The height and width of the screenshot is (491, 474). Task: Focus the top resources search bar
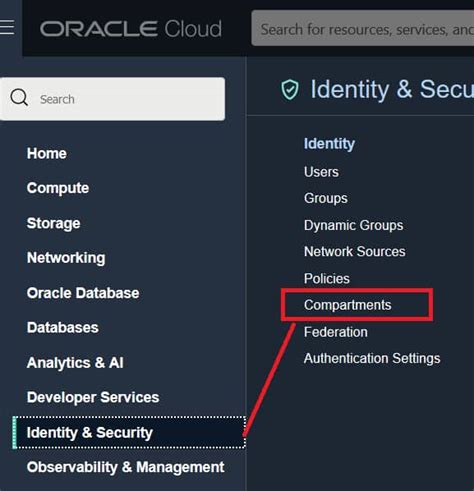(363, 28)
